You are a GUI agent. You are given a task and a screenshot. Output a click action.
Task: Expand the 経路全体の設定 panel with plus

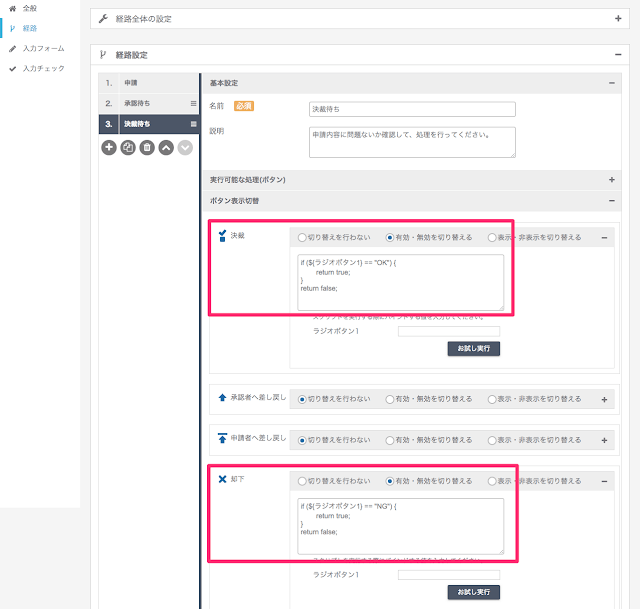pos(618,18)
